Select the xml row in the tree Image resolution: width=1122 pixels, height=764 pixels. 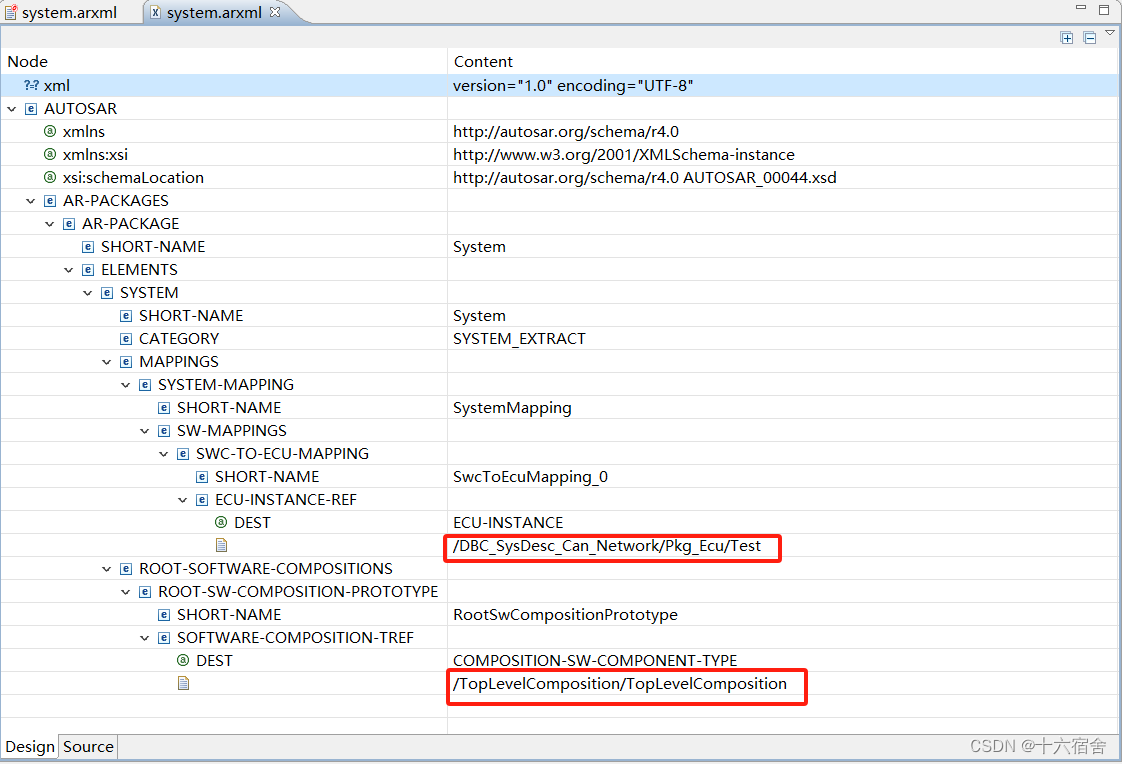[560, 85]
